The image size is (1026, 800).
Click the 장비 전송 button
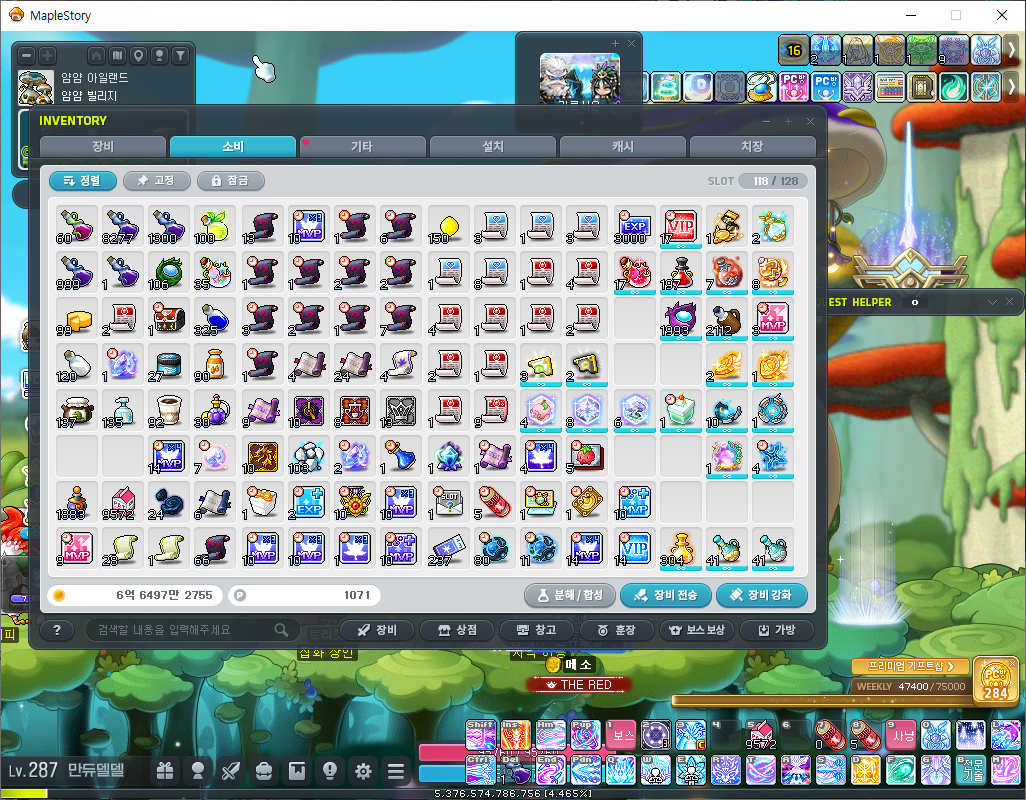click(665, 595)
